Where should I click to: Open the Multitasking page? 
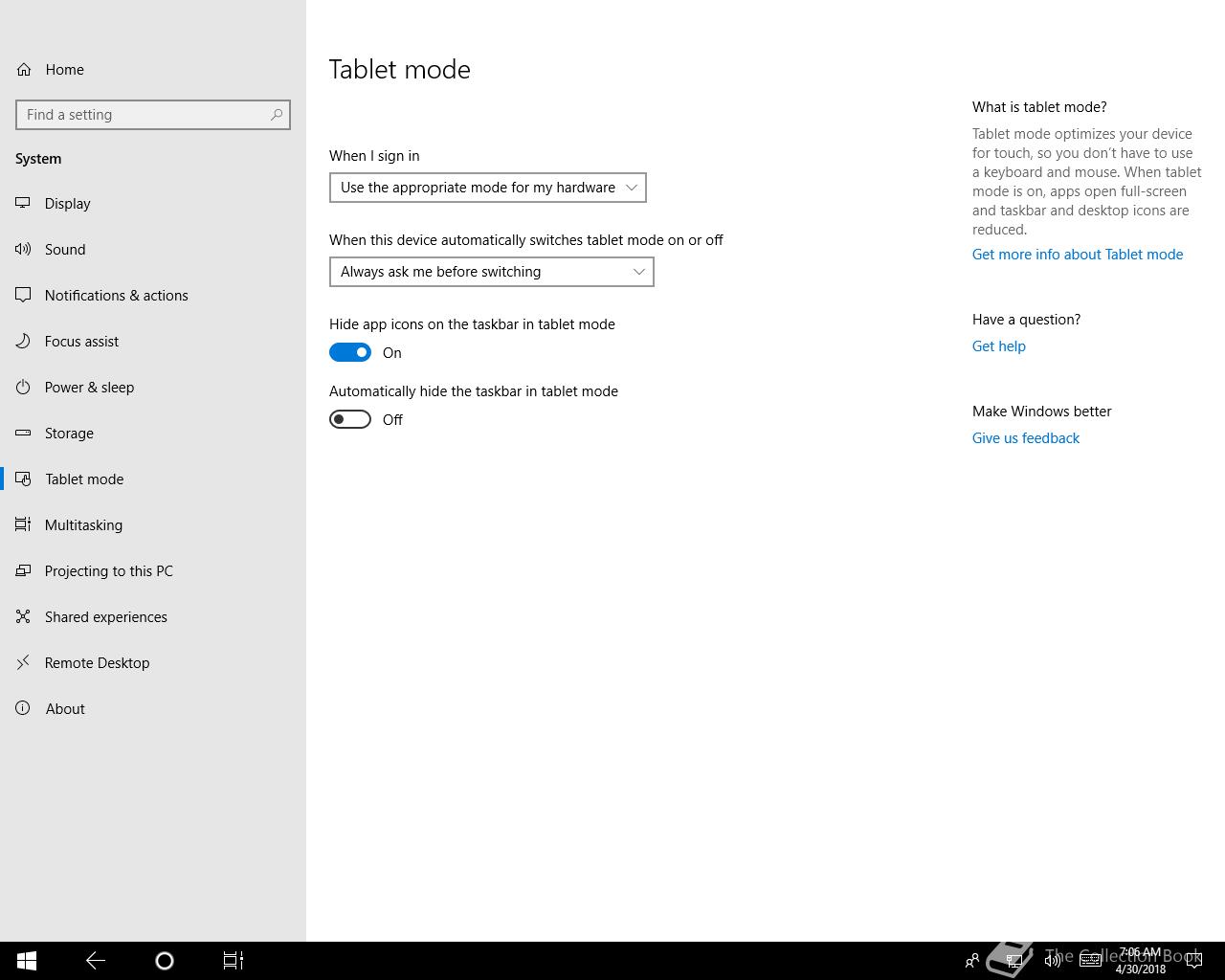pyautogui.click(x=153, y=524)
